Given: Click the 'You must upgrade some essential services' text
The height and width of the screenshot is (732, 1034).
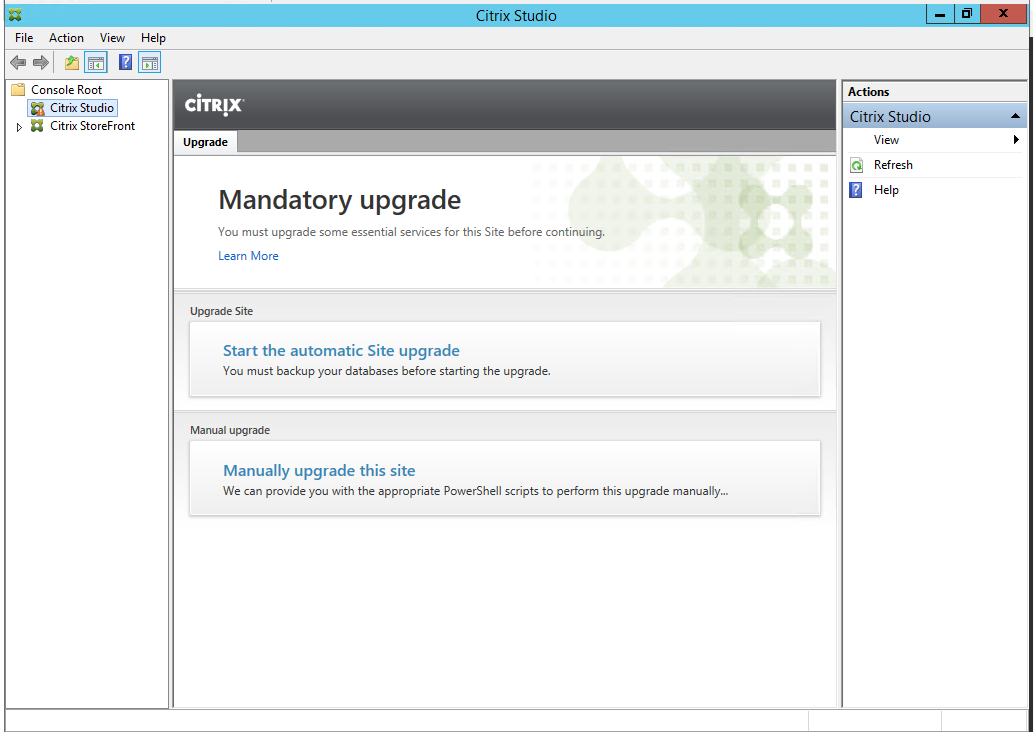Looking at the screenshot, I should (x=411, y=232).
